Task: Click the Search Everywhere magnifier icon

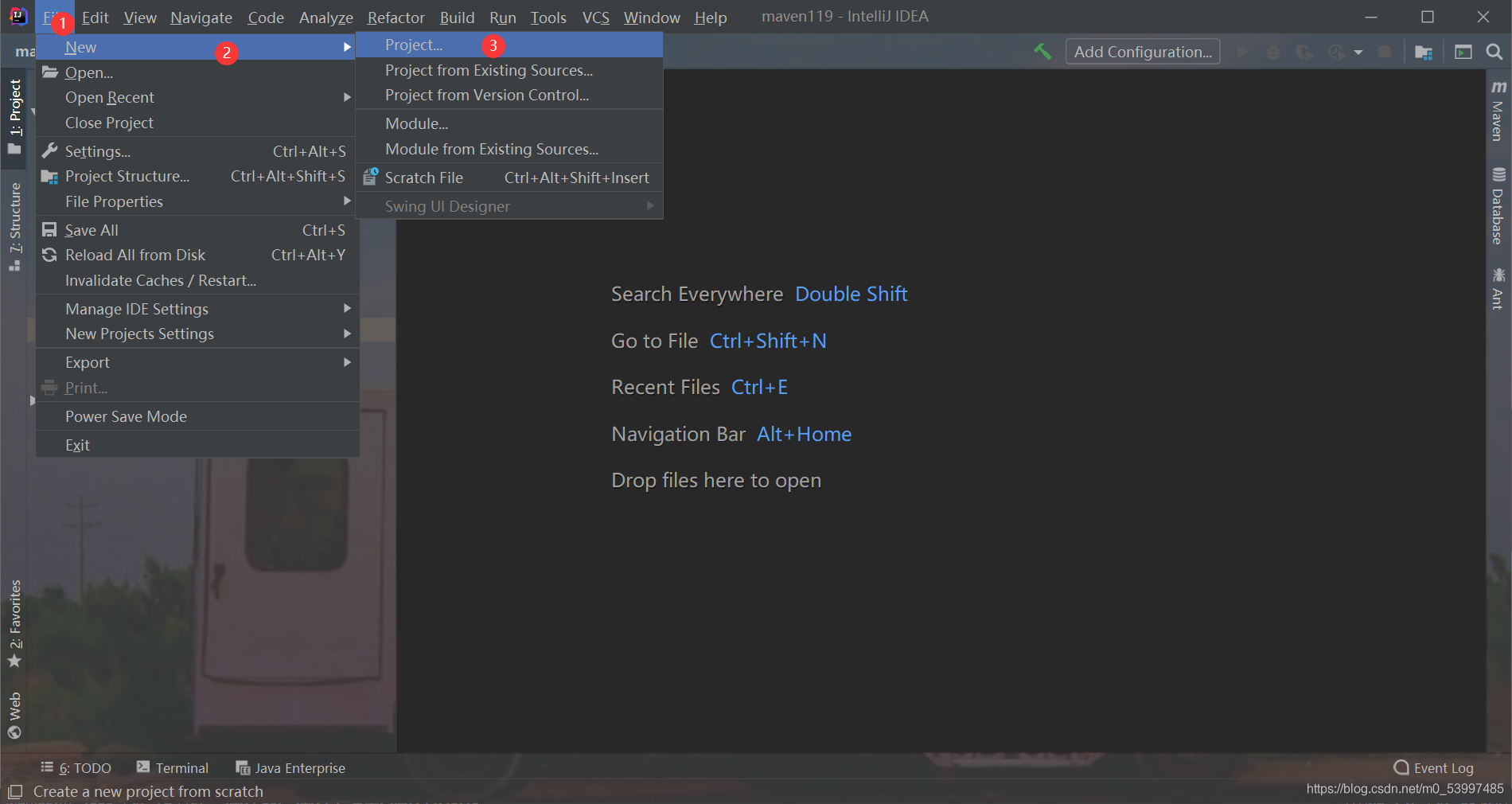Action: click(x=1494, y=52)
